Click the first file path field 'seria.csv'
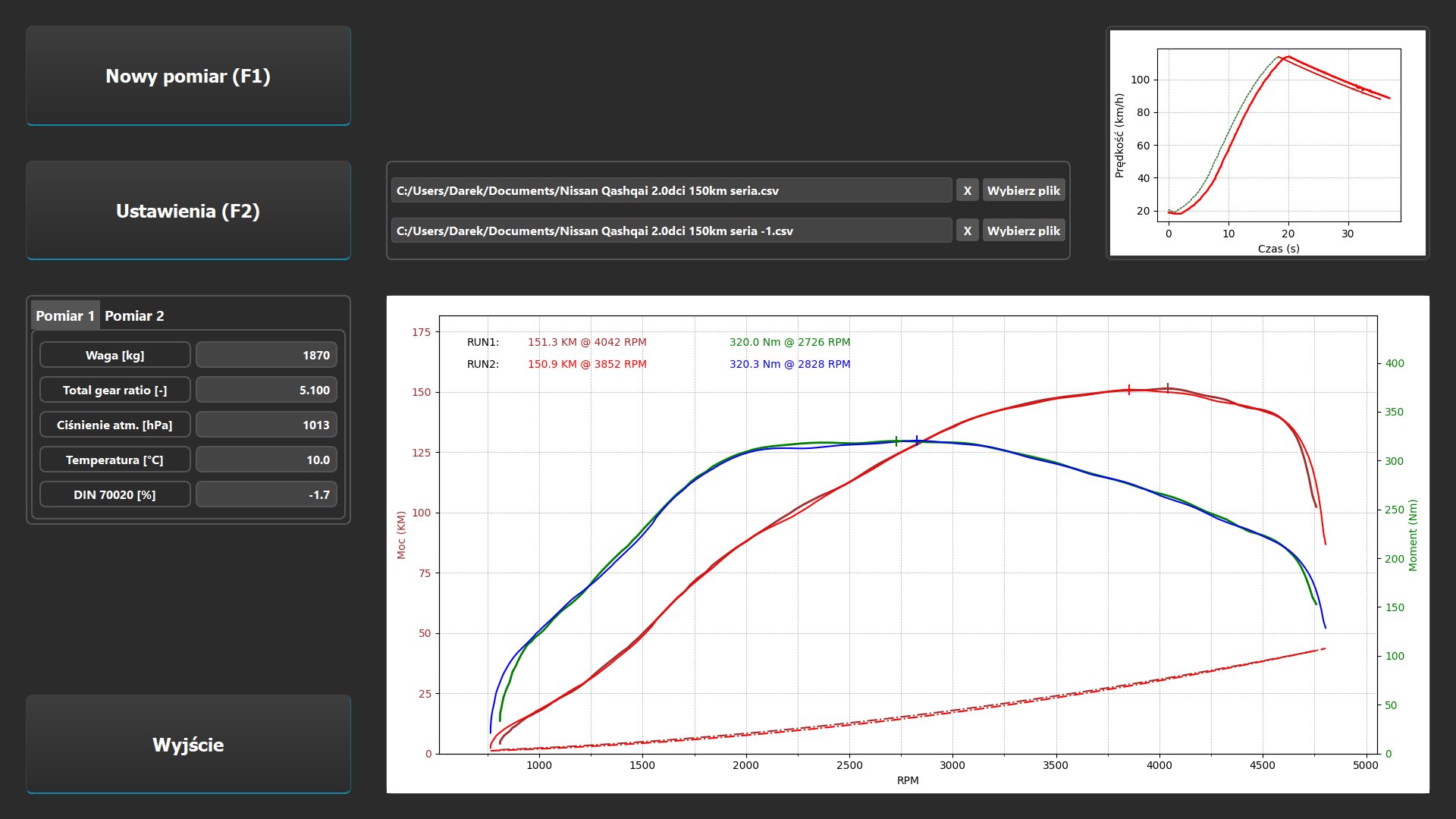This screenshot has height=819, width=1456. click(671, 190)
